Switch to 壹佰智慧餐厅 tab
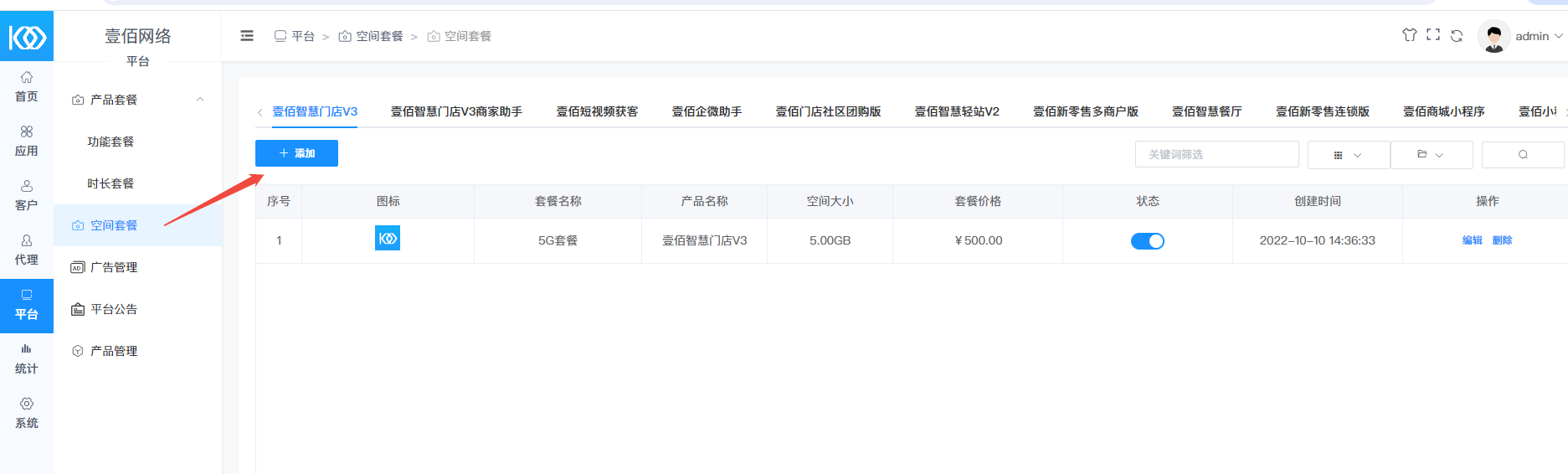The image size is (1568, 474). pos(1207,111)
